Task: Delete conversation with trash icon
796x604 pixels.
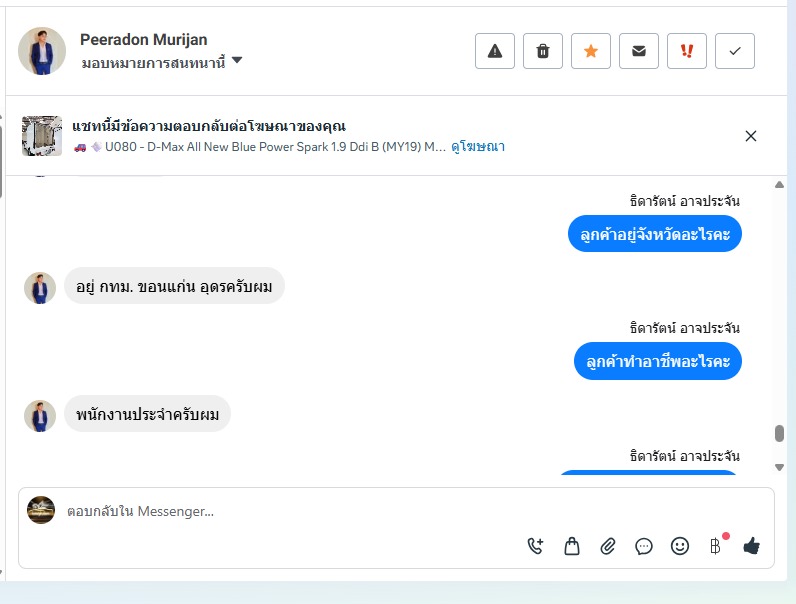Action: (543, 51)
